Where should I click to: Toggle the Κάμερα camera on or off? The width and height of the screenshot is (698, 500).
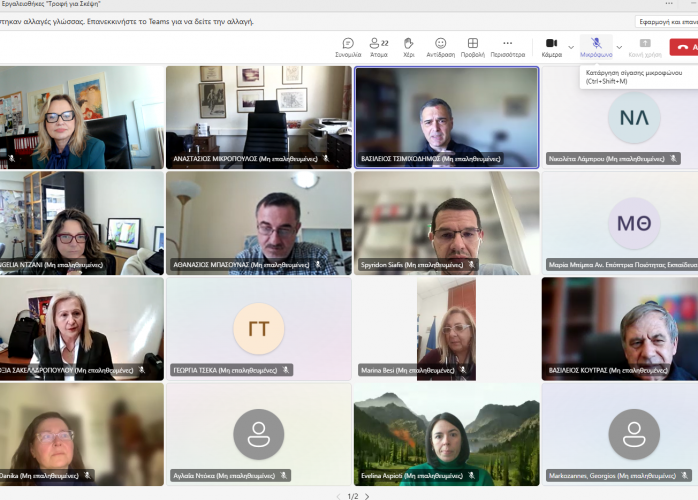tap(551, 47)
